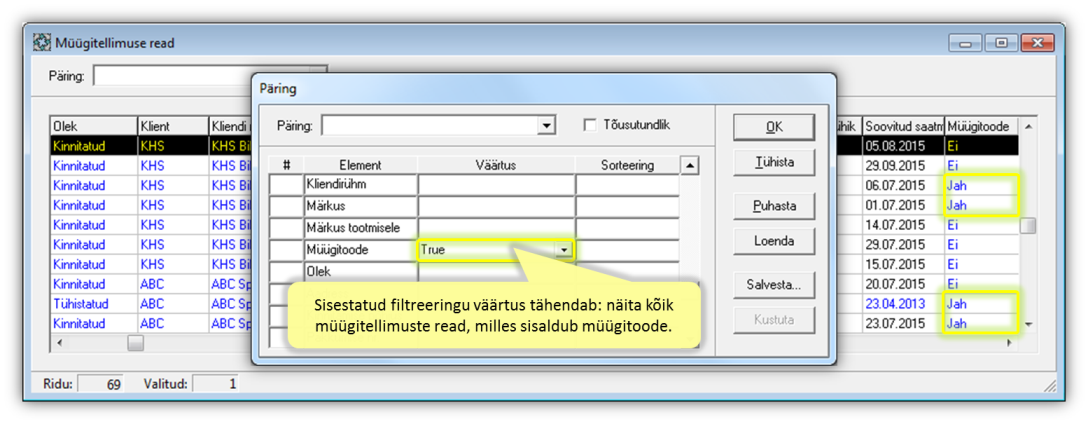Click the Sorteering column header
This screenshot has height=424, width=1088.
627,165
